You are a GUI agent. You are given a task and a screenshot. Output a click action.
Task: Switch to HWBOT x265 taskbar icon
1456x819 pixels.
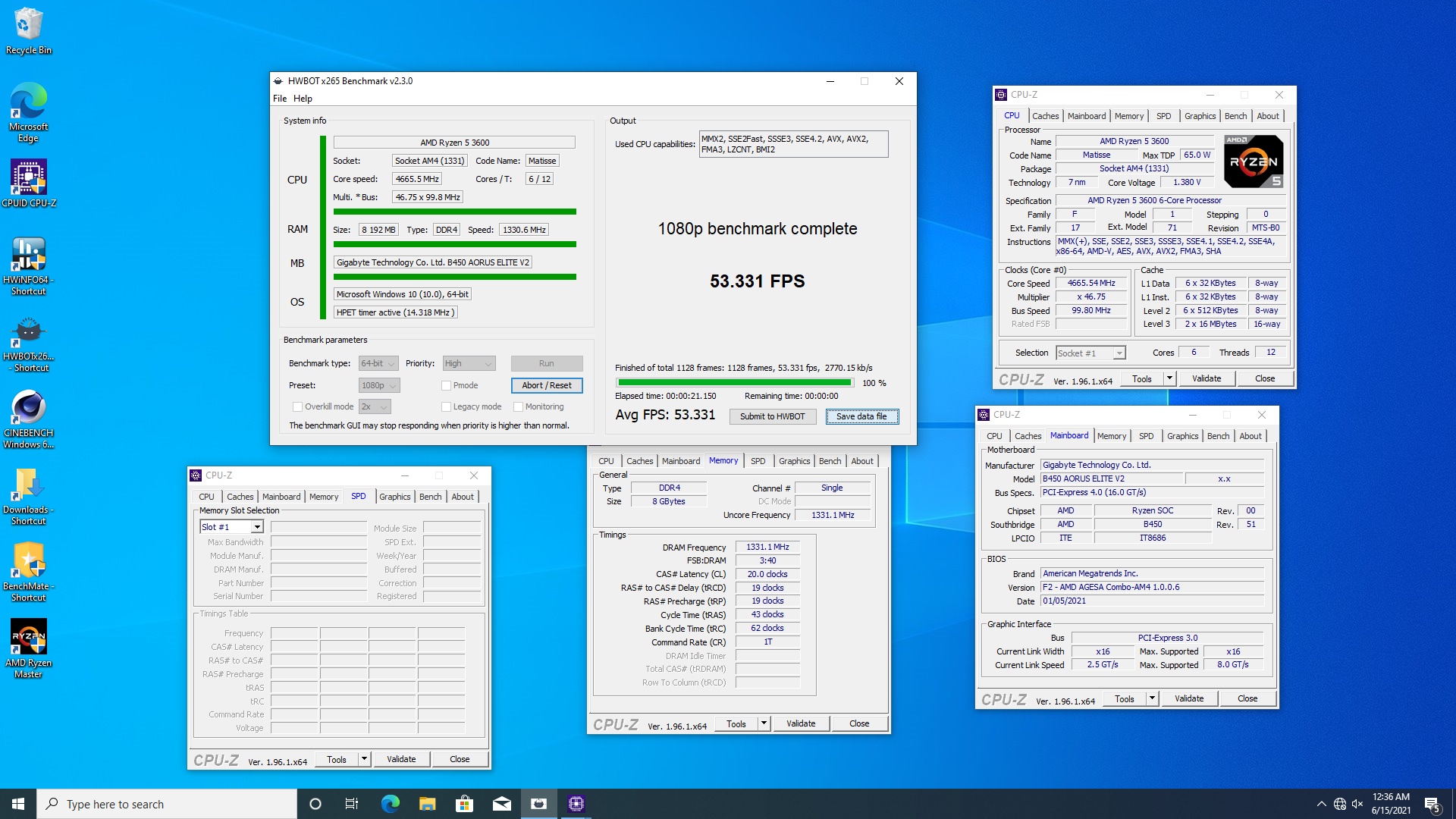[x=538, y=804]
